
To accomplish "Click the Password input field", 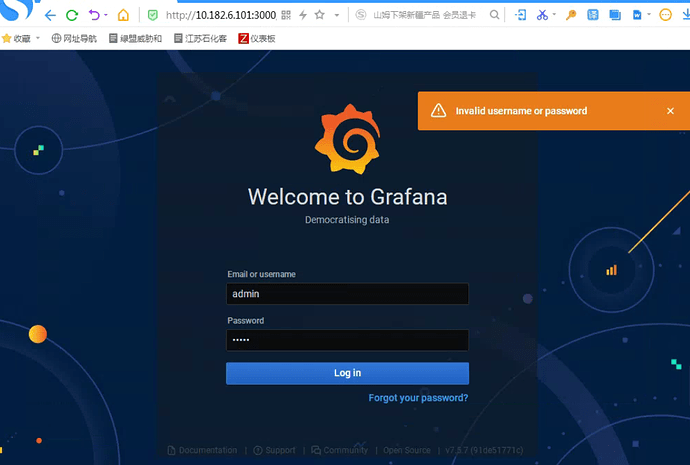I will 348,340.
